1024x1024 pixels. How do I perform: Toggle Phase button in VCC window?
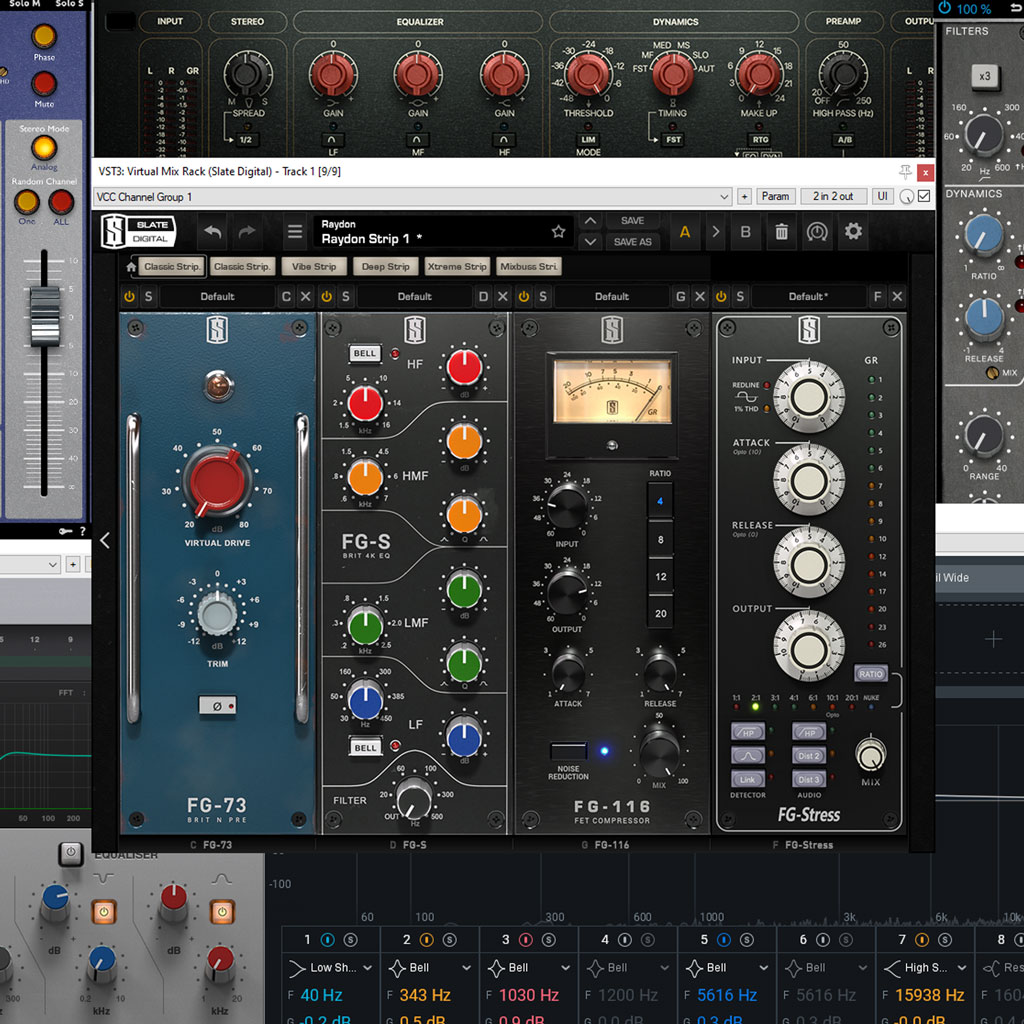44,37
